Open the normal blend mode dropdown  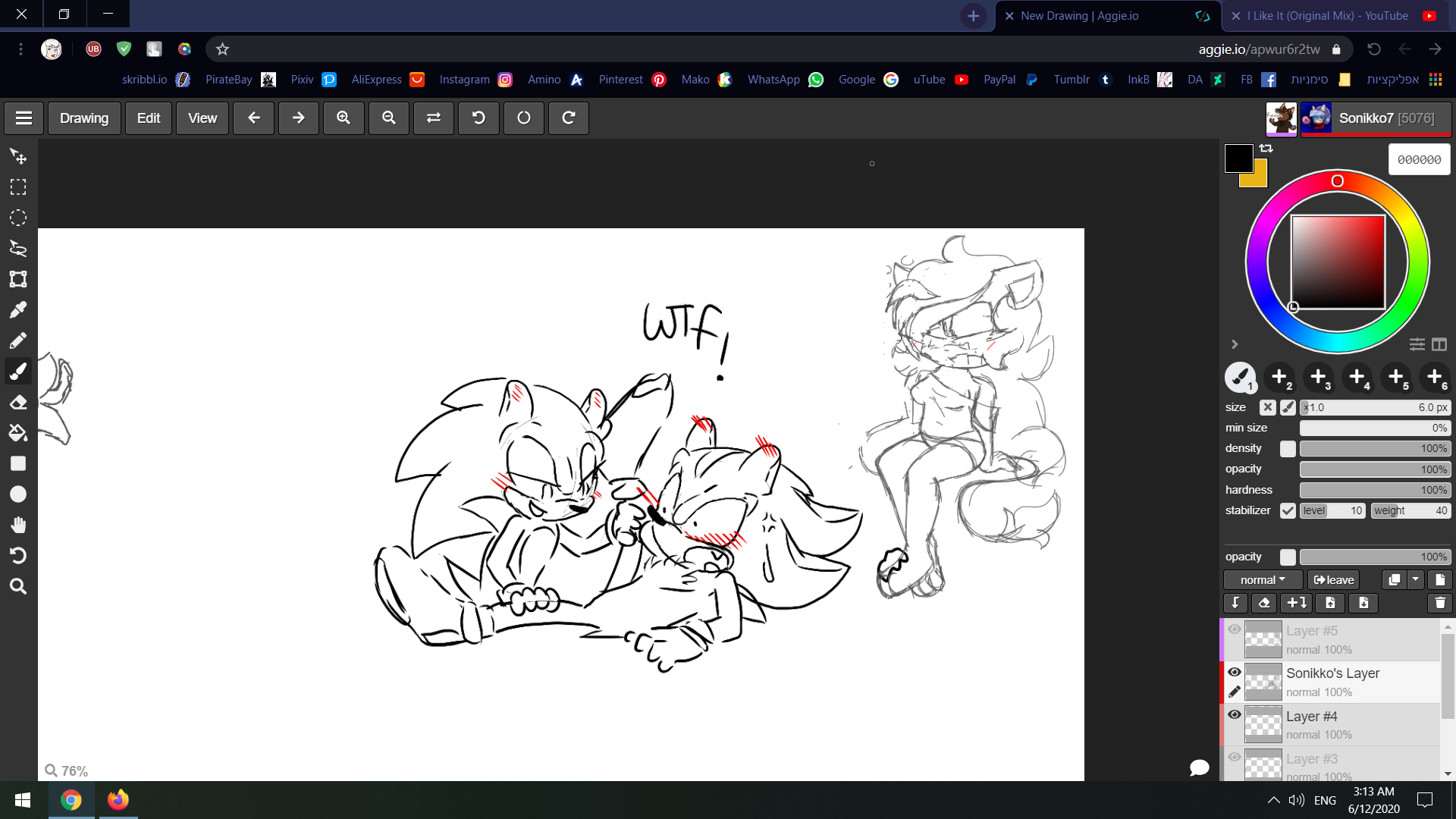tap(1263, 580)
